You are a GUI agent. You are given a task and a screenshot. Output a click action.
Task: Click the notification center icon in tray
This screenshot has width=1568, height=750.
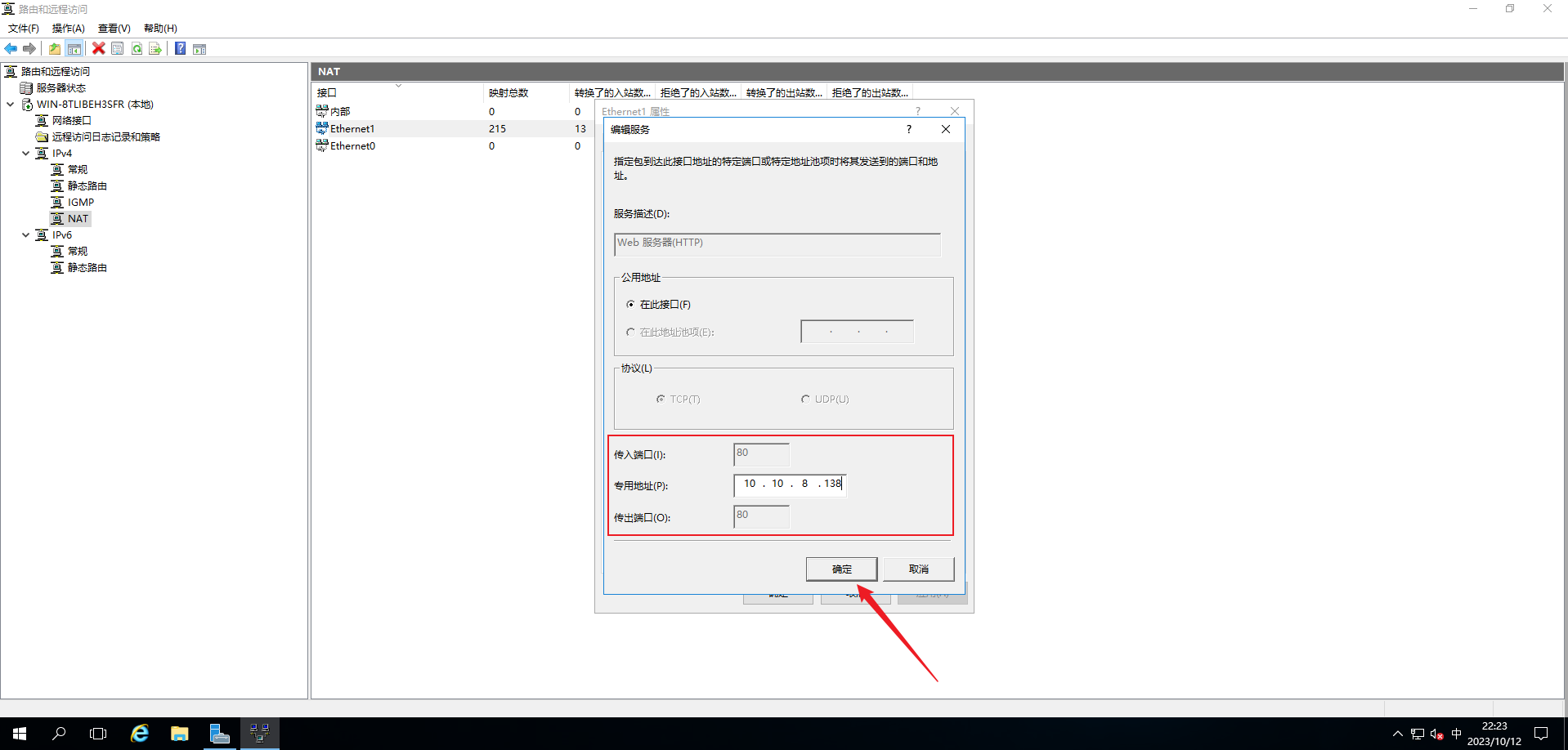(1541, 734)
